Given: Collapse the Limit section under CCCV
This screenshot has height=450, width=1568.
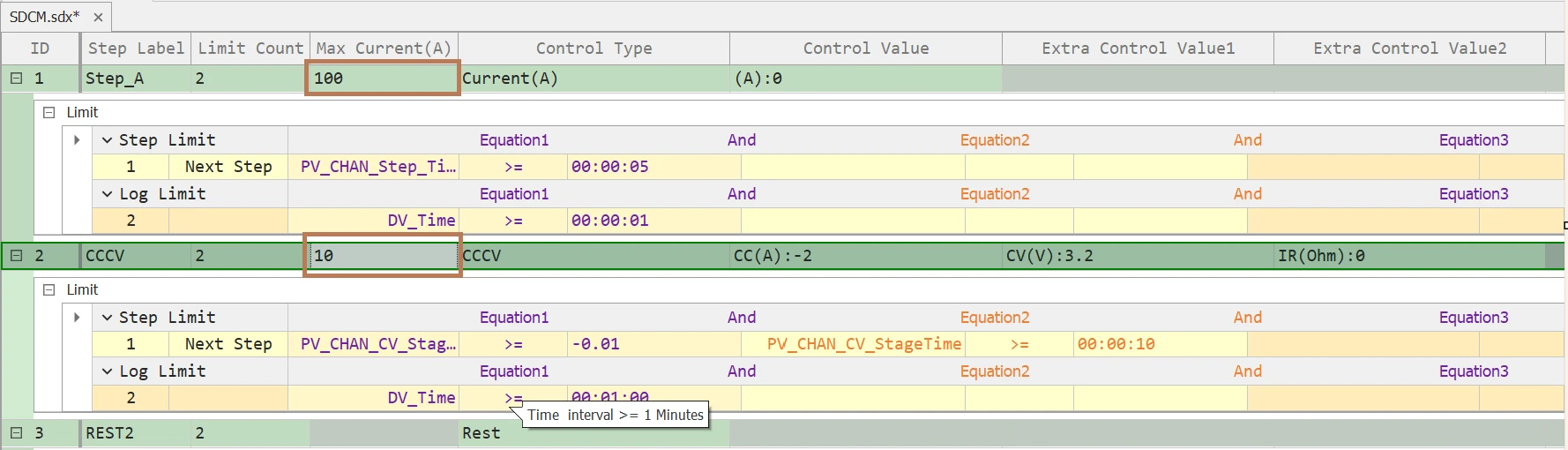Looking at the screenshot, I should click(x=49, y=289).
